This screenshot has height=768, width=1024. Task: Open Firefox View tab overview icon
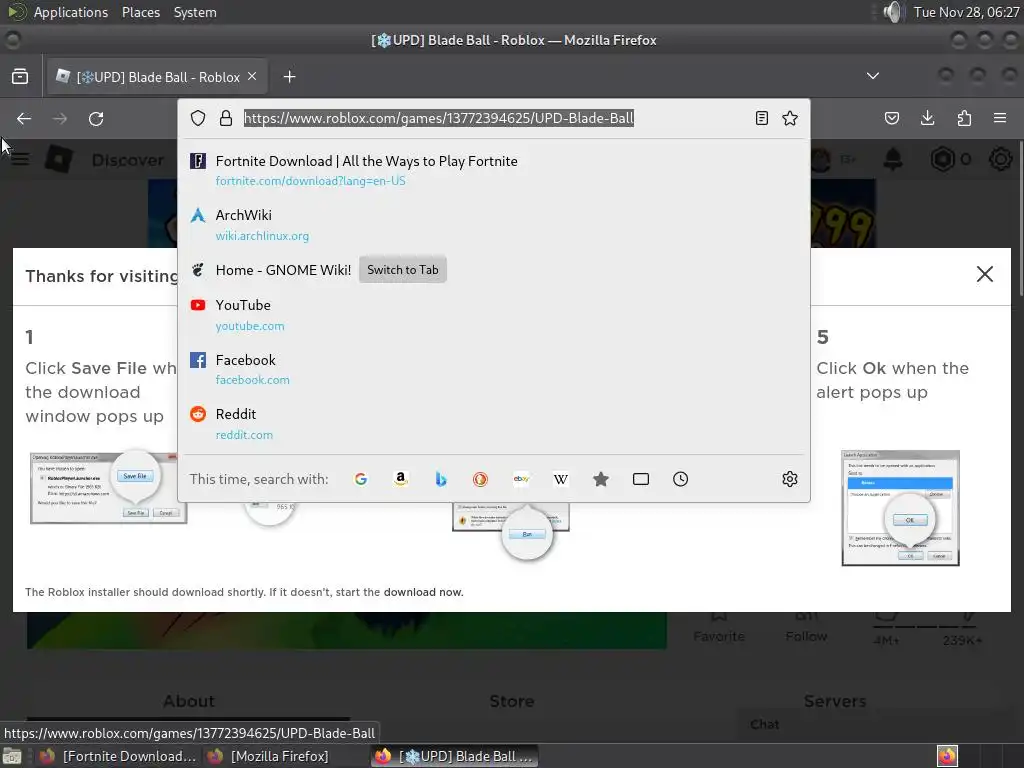click(20, 76)
